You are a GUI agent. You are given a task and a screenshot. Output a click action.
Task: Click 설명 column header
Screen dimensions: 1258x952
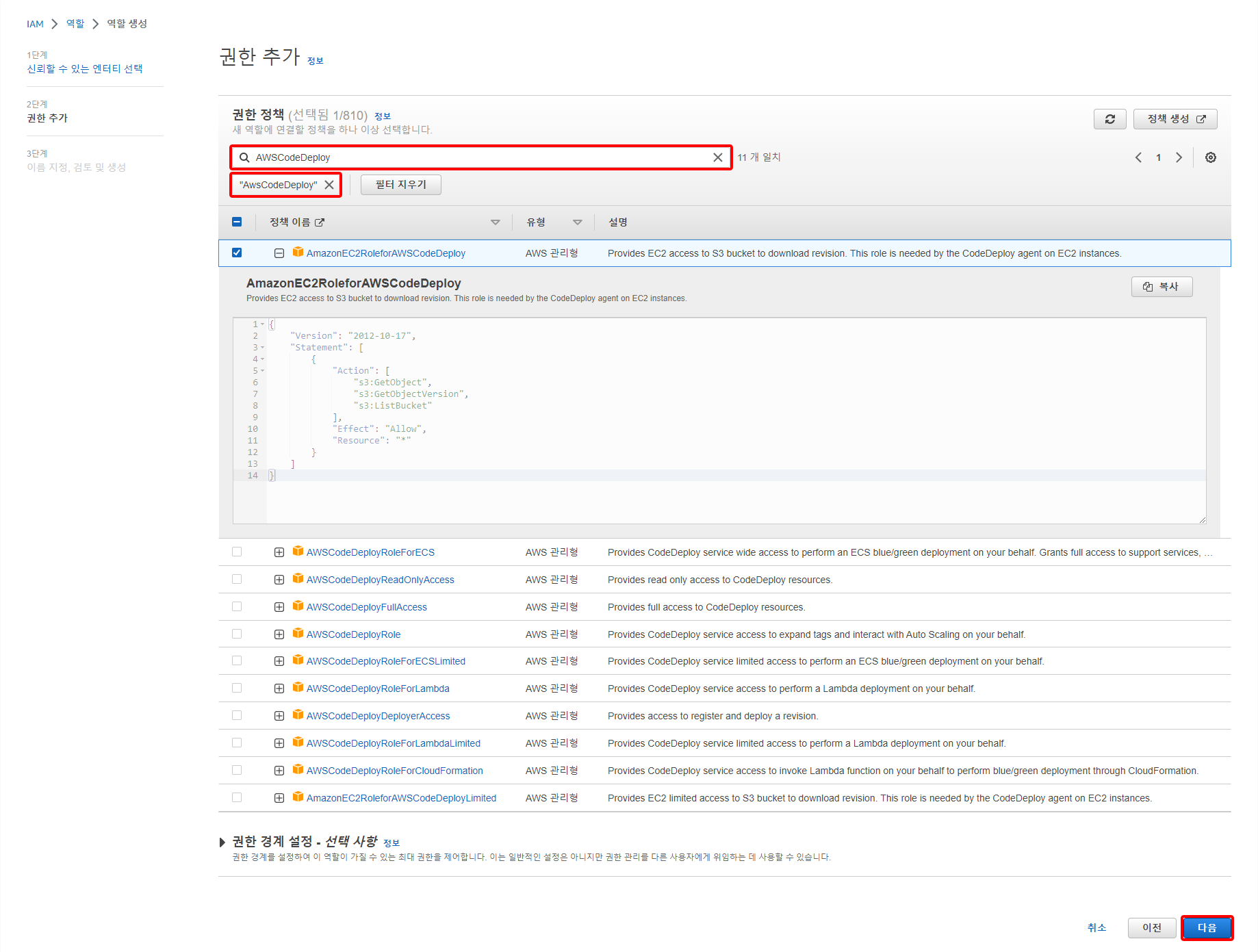point(618,222)
